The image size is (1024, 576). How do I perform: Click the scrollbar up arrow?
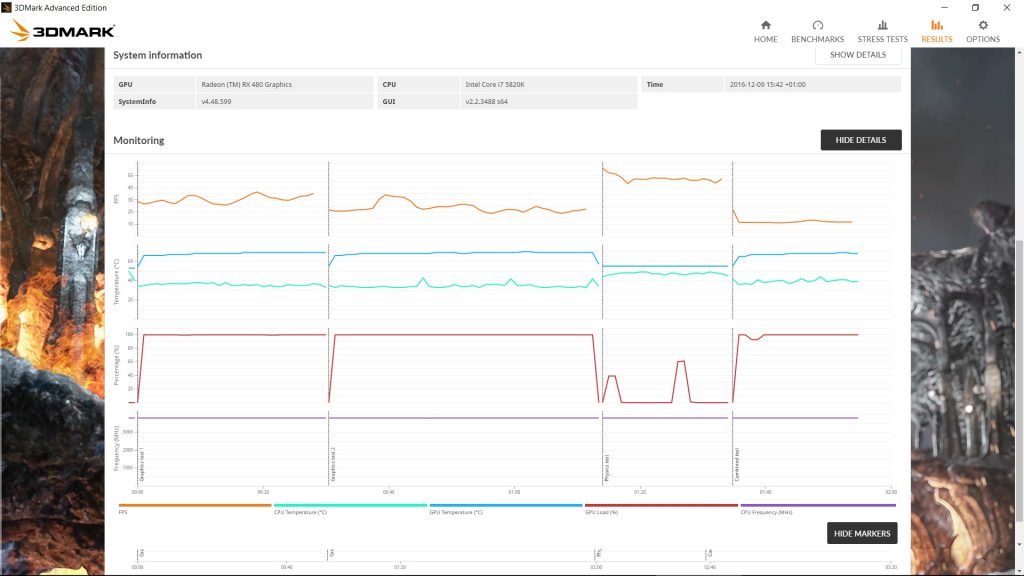coord(1019,53)
